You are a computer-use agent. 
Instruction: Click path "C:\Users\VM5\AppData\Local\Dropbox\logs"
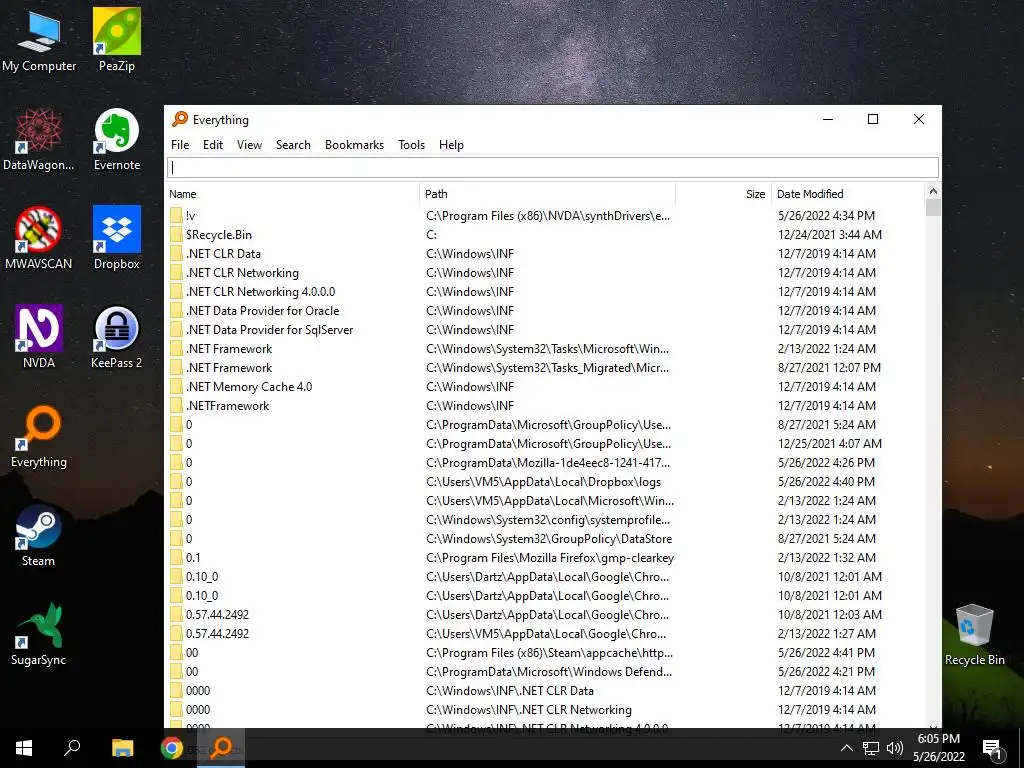click(x=543, y=482)
